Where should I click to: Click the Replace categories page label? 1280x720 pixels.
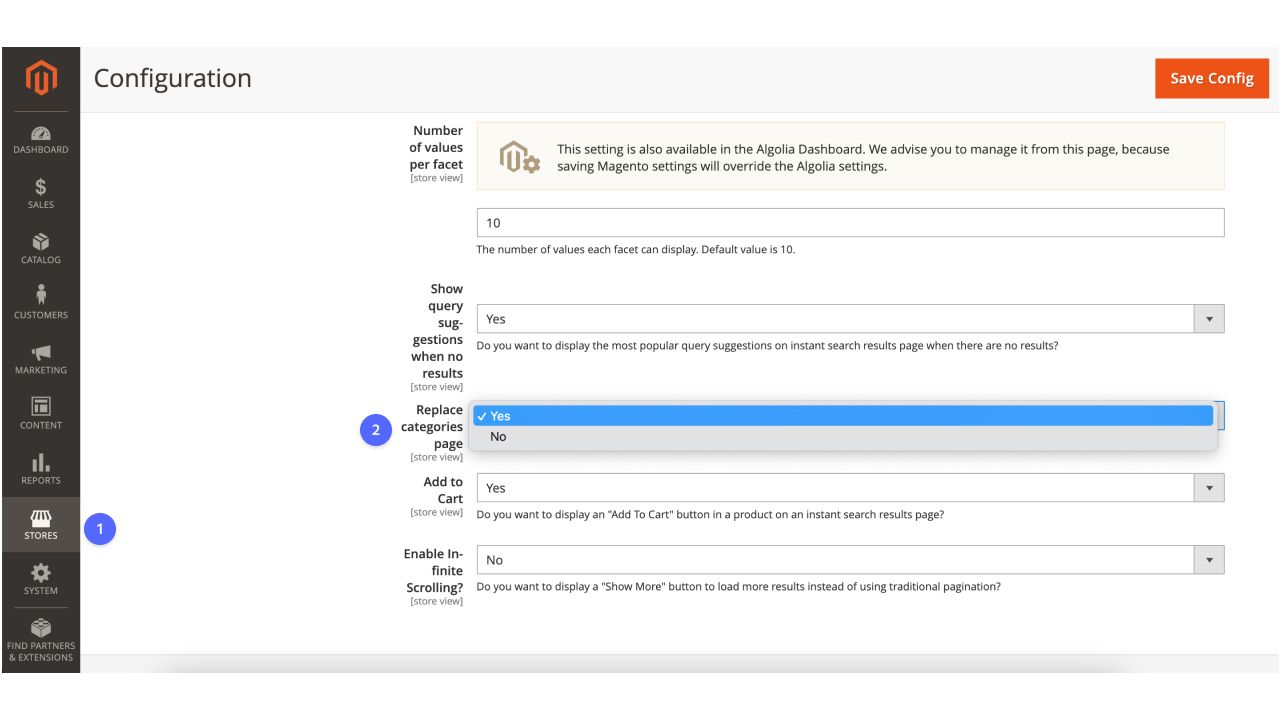point(432,427)
